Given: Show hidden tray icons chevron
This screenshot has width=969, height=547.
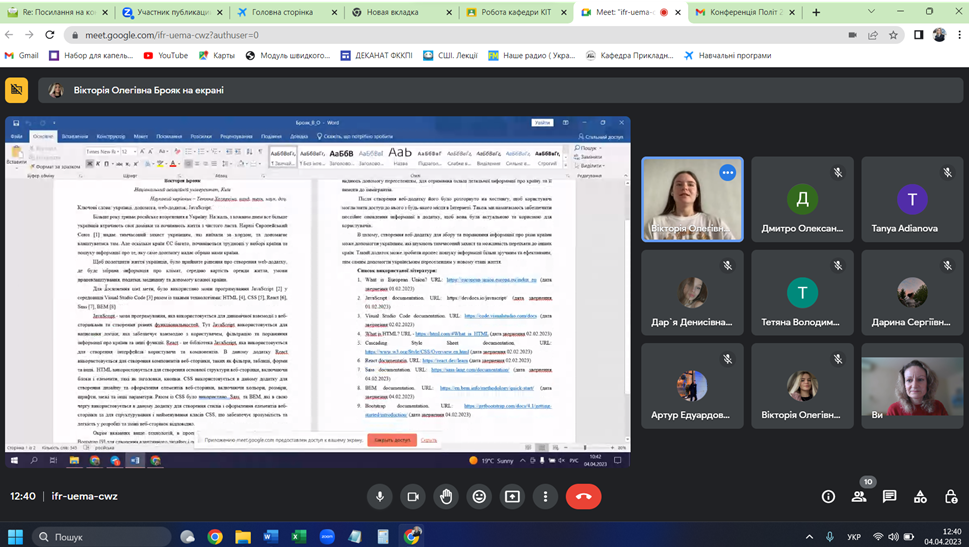Looking at the screenshot, I should click(809, 536).
